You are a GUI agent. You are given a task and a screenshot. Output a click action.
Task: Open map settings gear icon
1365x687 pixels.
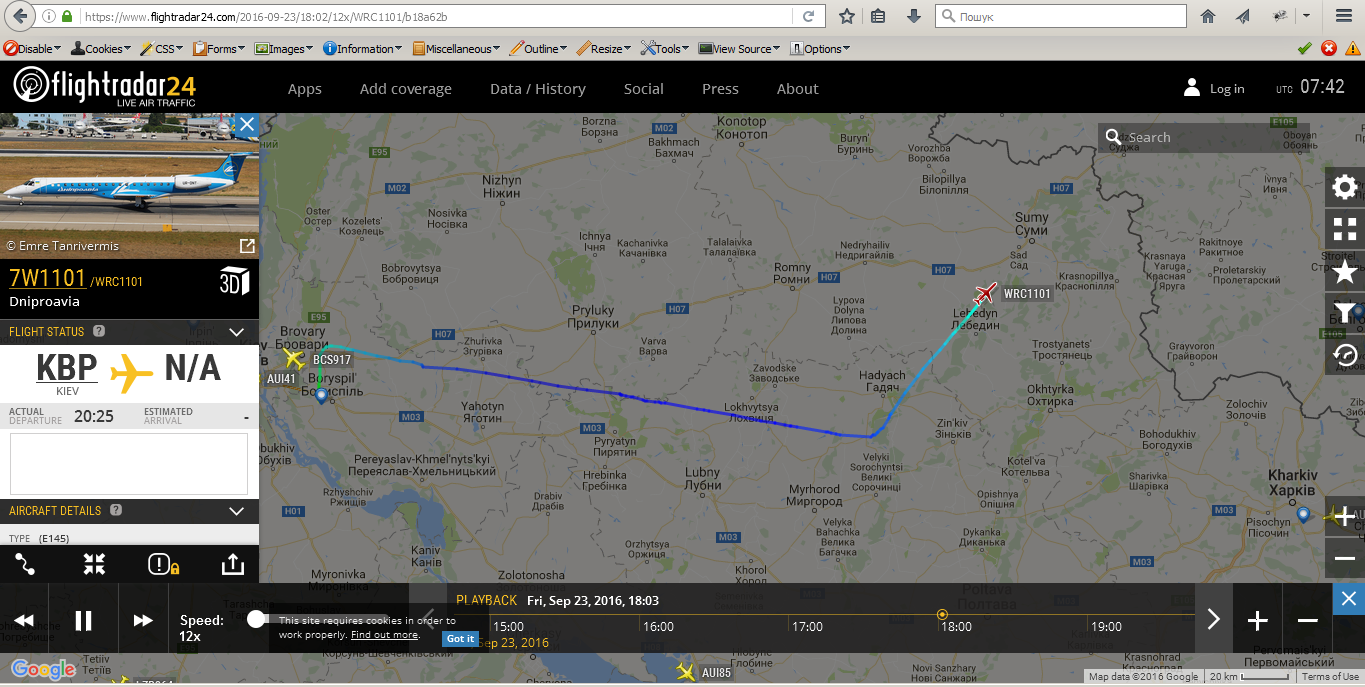point(1345,187)
